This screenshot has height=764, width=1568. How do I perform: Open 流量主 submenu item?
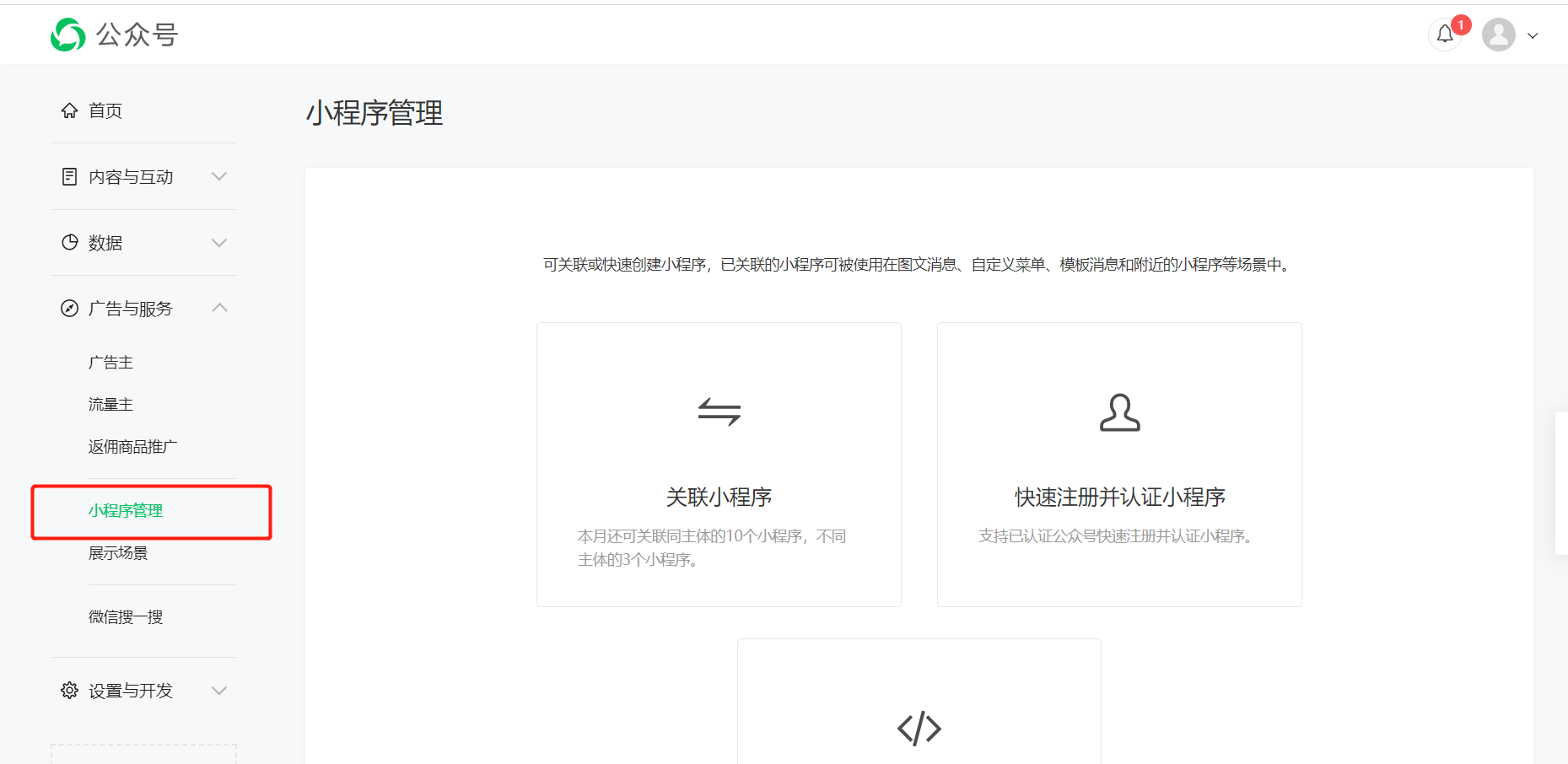tap(110, 405)
